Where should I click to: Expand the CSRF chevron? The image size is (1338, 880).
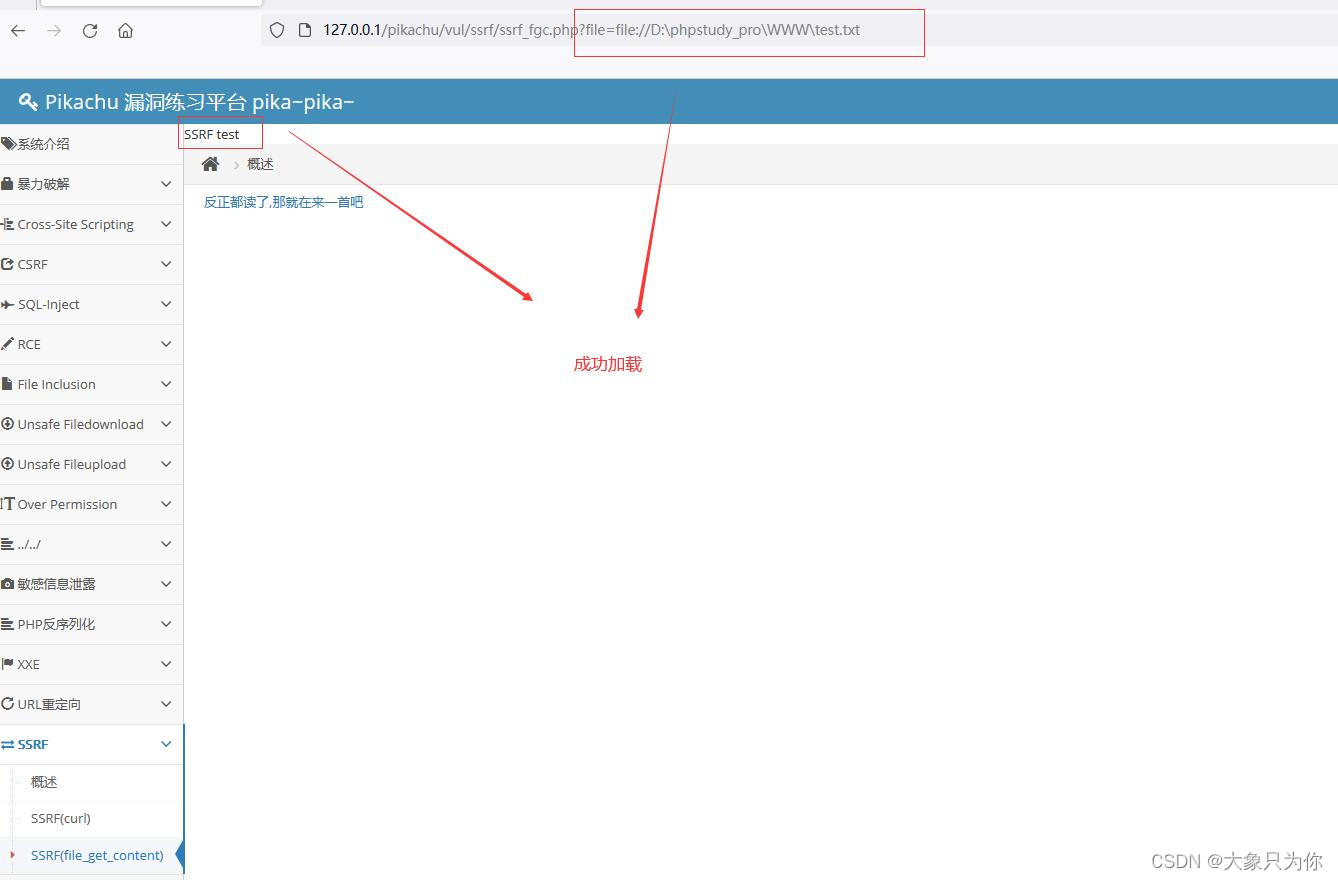(x=166, y=264)
